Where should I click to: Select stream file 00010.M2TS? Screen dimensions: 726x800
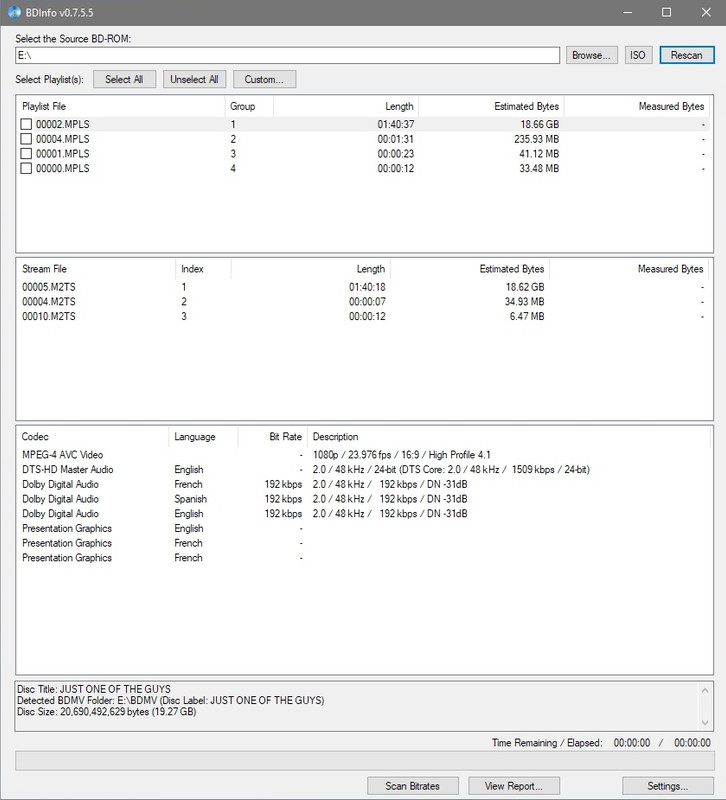49,316
